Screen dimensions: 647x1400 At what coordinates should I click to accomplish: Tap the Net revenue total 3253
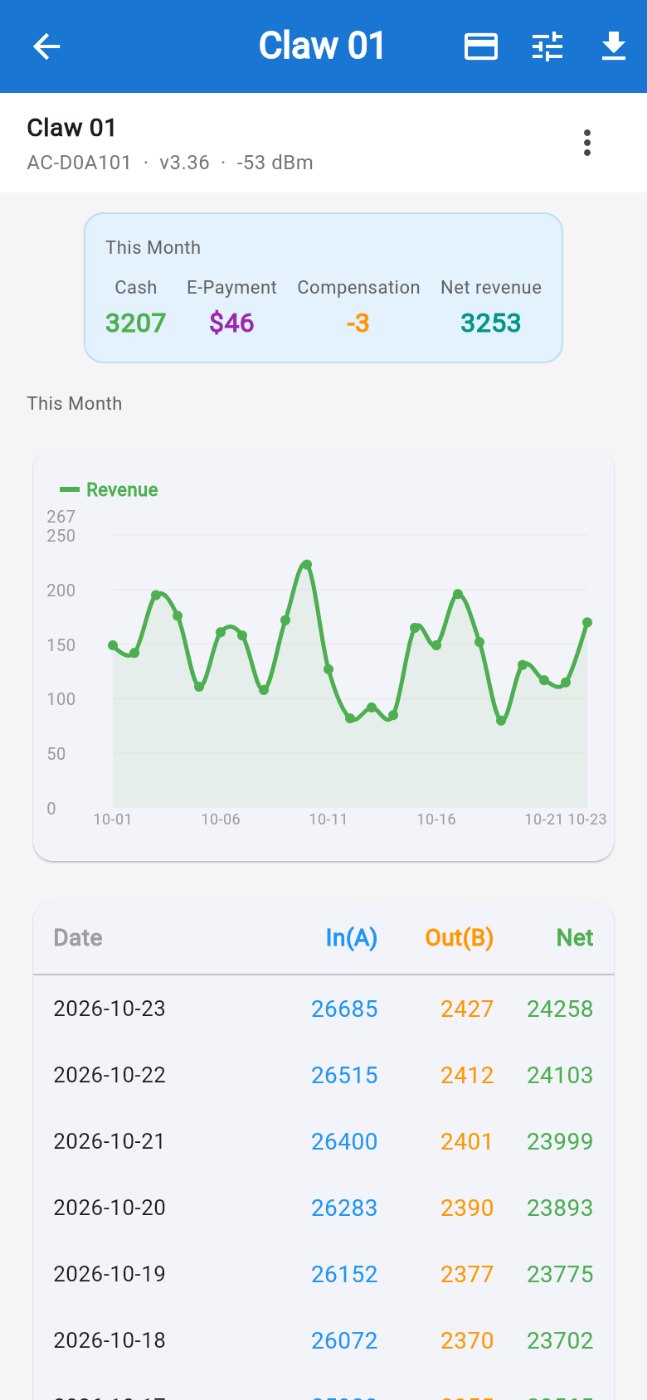point(491,323)
